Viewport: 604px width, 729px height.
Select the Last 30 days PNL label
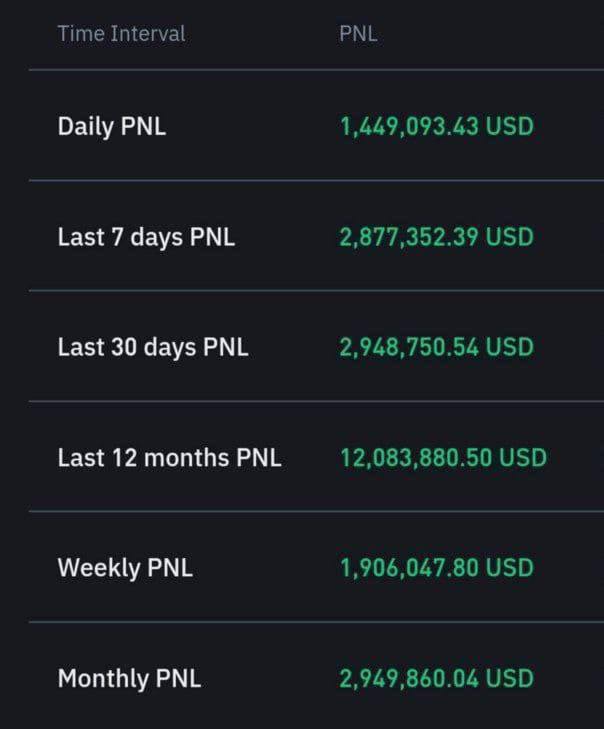(x=153, y=347)
